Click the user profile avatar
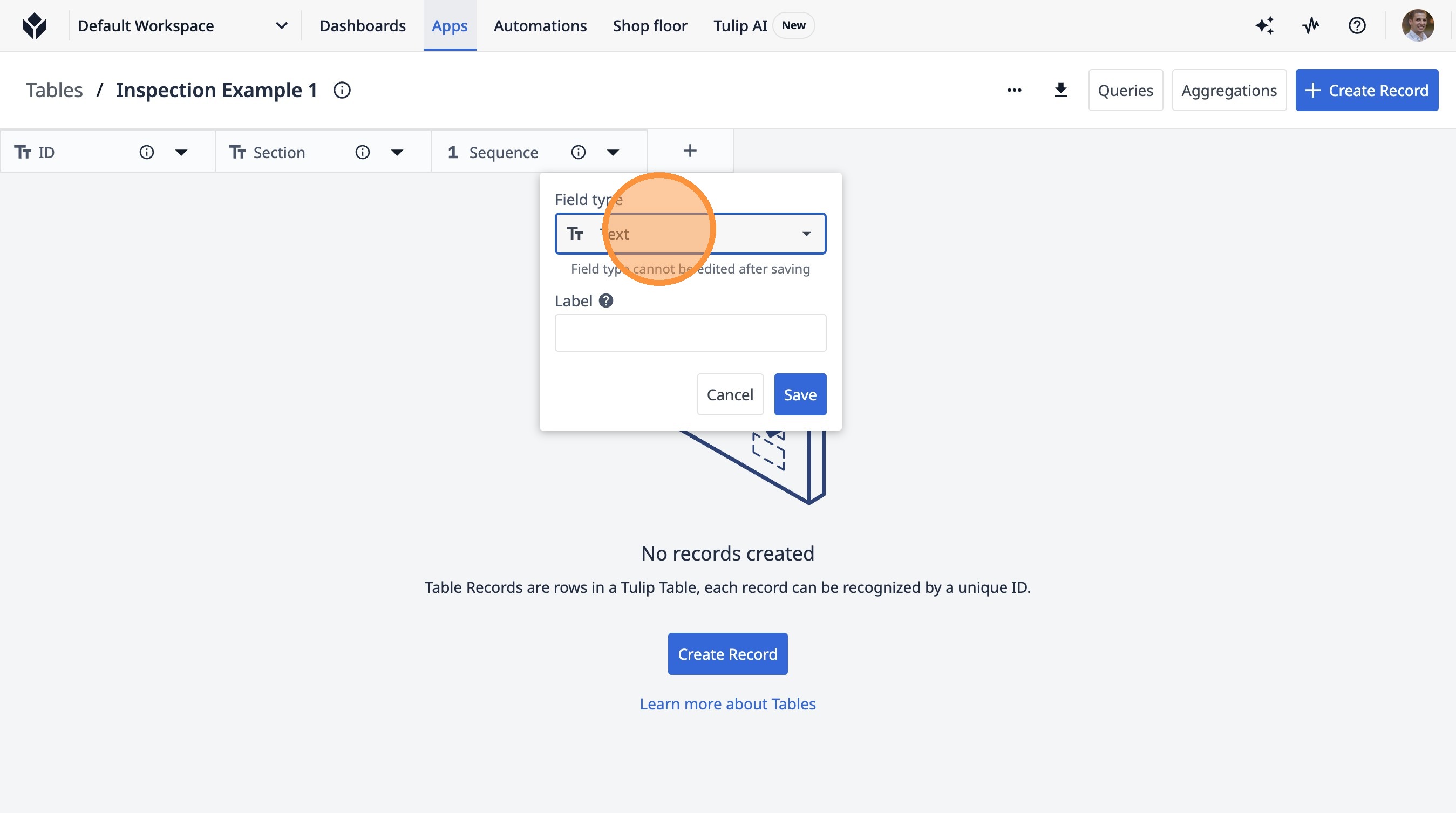Viewport: 1456px width, 813px height. click(x=1418, y=26)
